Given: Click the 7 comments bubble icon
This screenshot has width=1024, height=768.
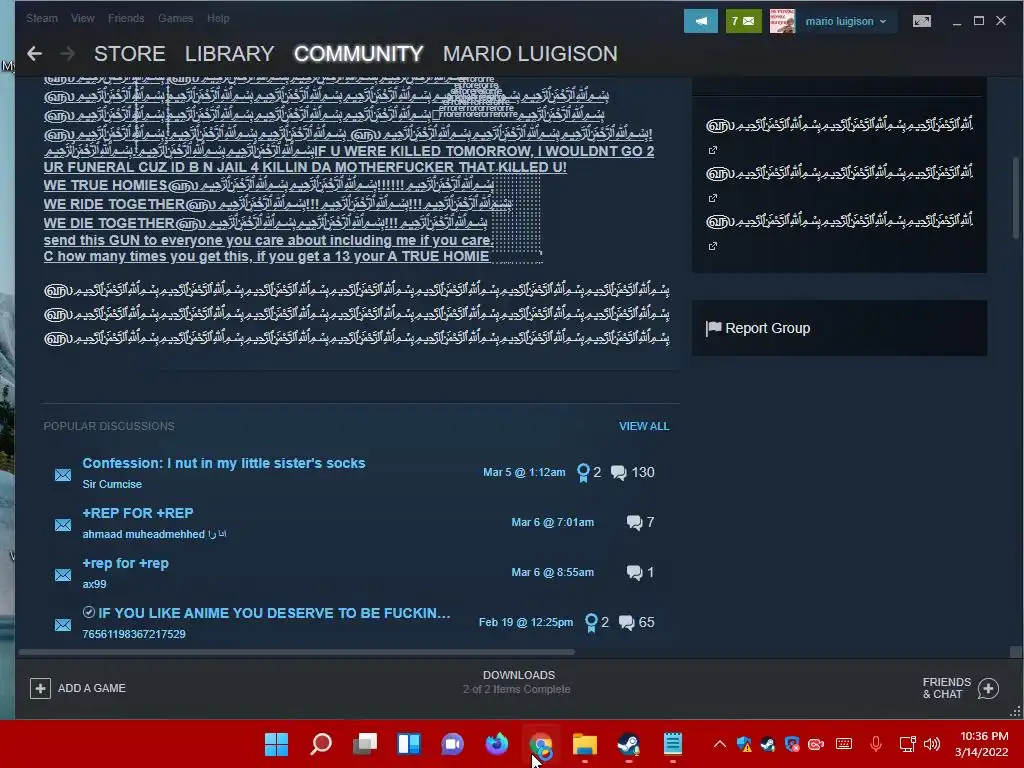Looking at the screenshot, I should point(634,522).
